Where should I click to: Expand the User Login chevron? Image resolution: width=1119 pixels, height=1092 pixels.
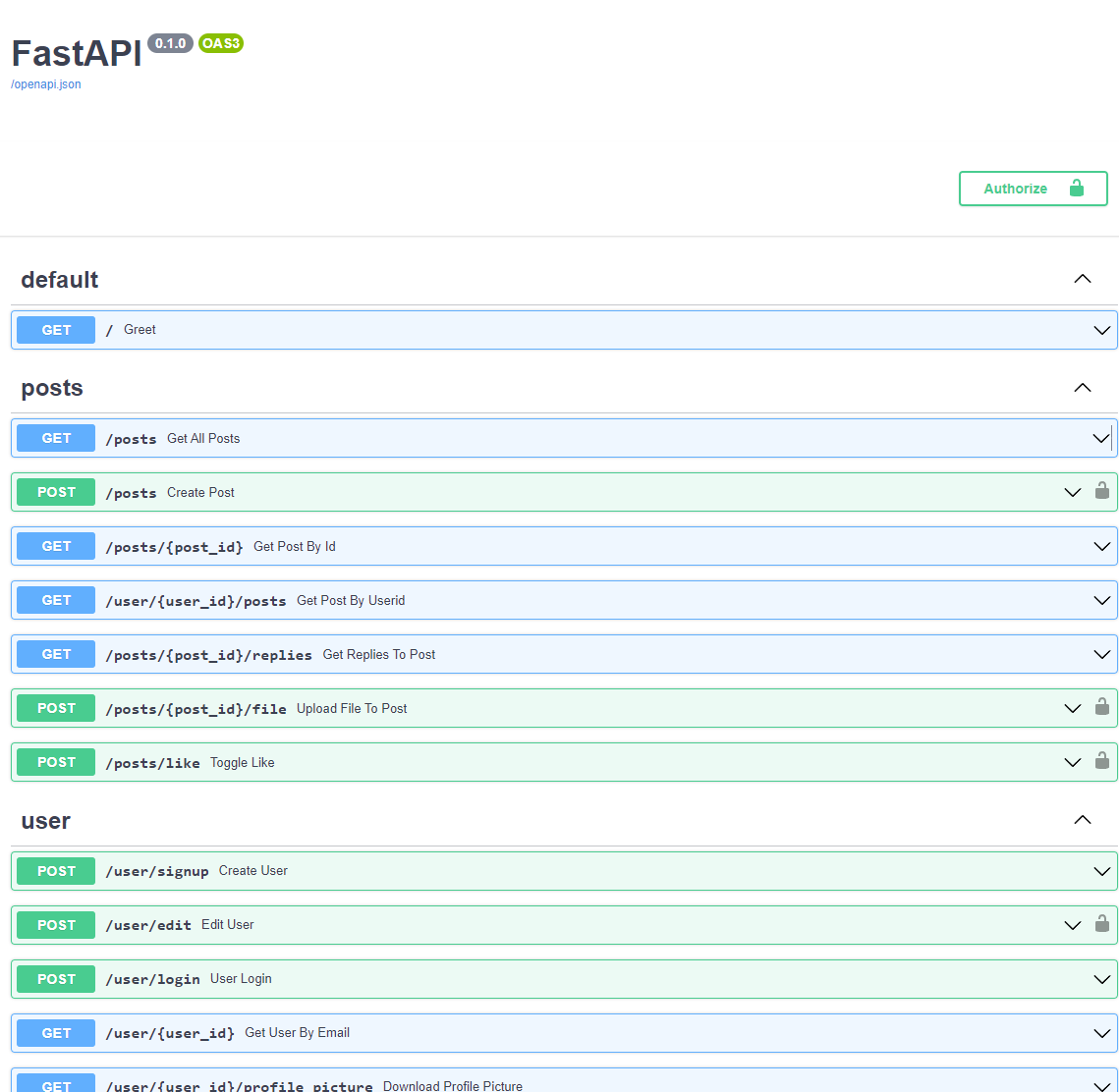1102,979
